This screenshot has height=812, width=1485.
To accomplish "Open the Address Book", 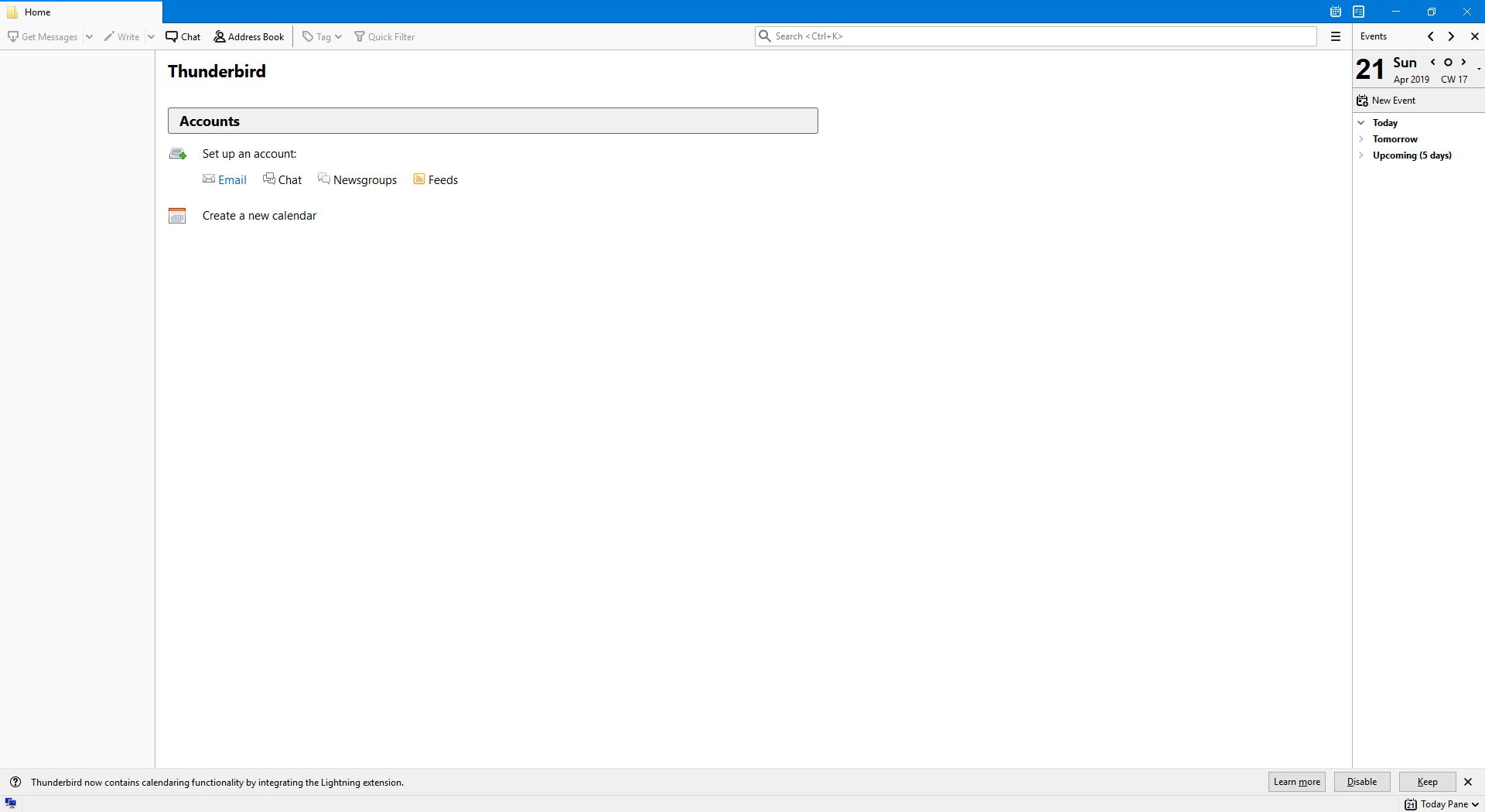I will click(249, 36).
